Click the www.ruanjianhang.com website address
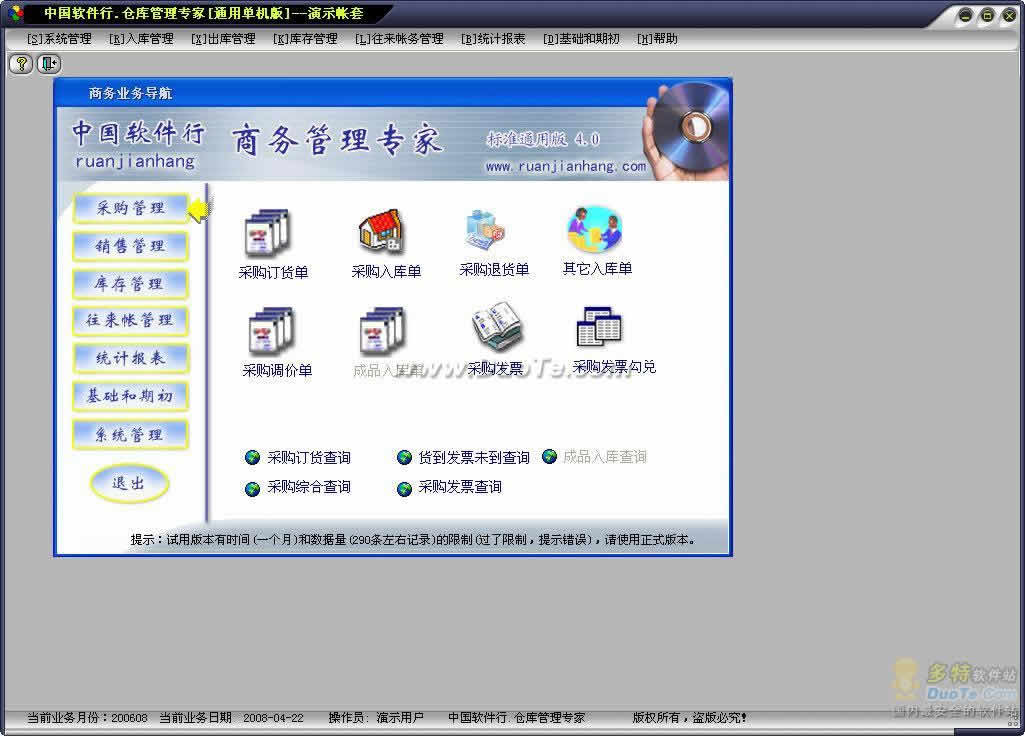This screenshot has width=1025, height=736. 565,166
